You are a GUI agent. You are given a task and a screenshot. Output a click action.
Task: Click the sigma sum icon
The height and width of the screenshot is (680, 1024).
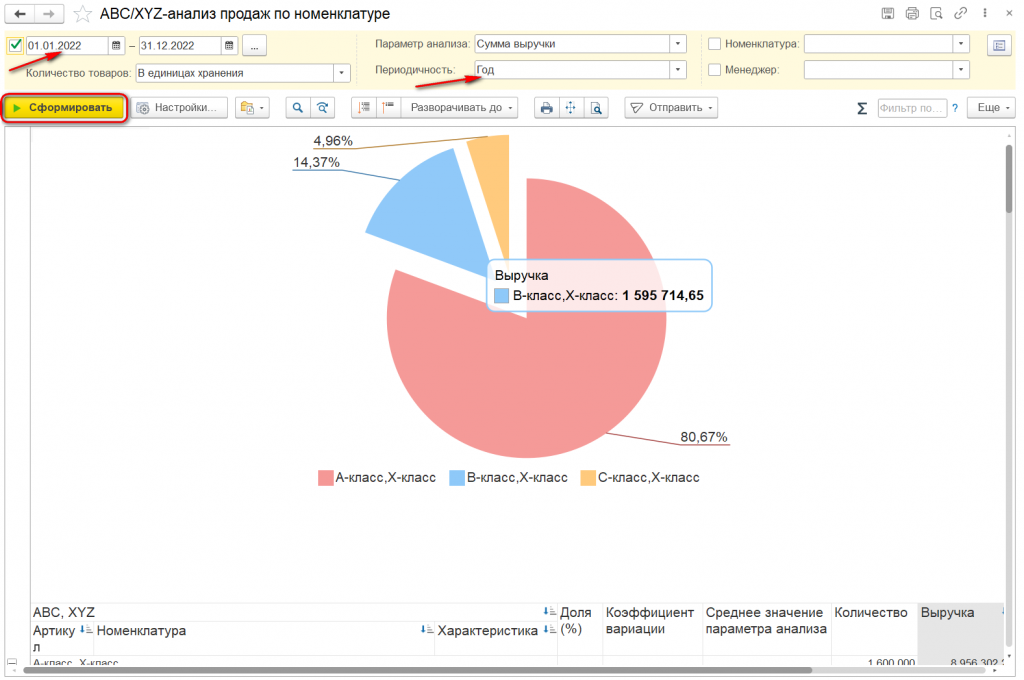pos(862,108)
